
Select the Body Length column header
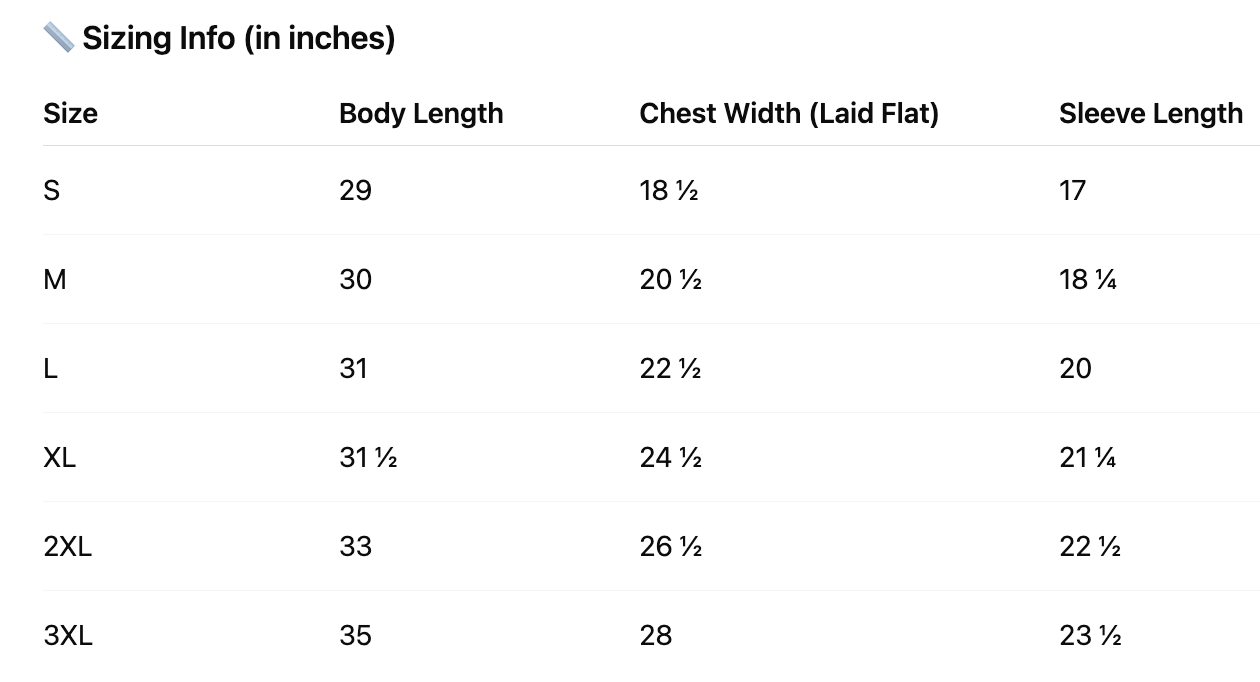421,114
